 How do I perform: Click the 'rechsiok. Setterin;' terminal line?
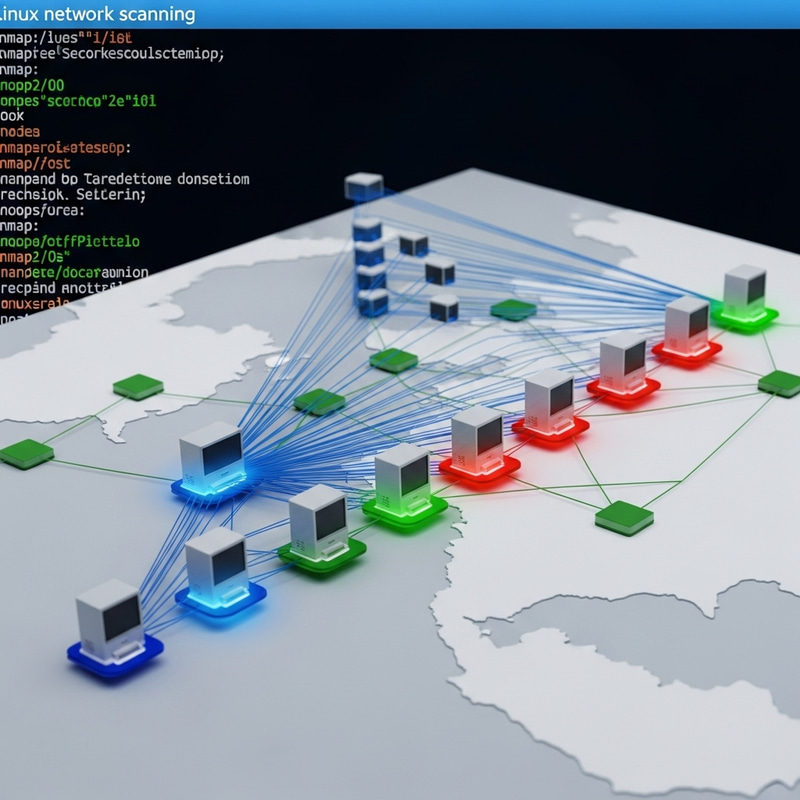74,195
